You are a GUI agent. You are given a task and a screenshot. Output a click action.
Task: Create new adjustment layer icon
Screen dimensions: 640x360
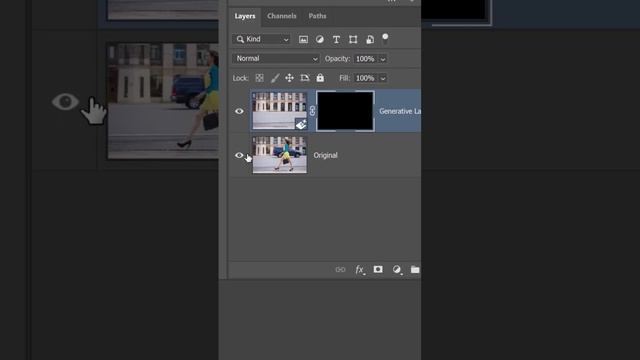coord(397,269)
